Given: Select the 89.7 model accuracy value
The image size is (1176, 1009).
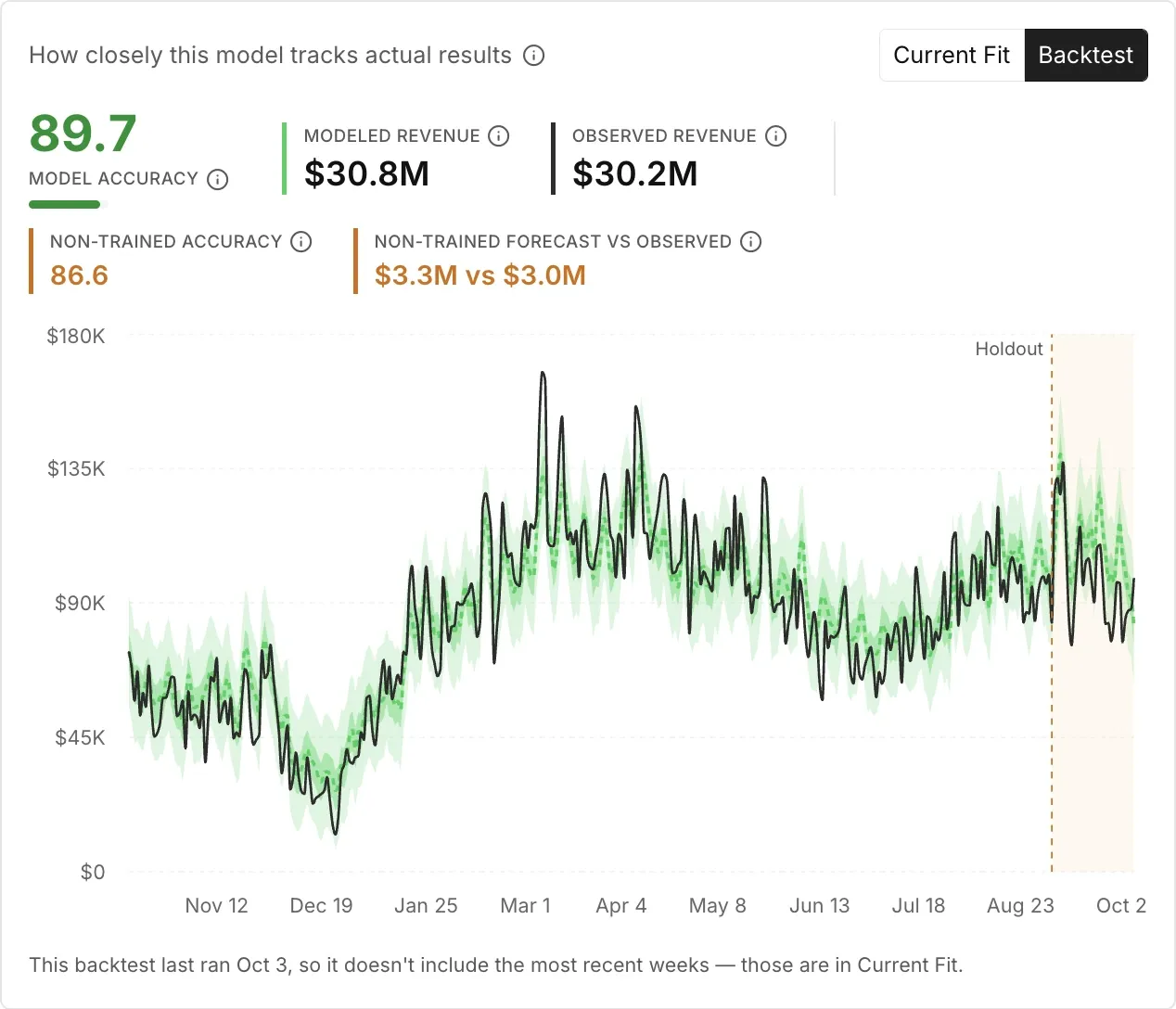Looking at the screenshot, I should 83,134.
